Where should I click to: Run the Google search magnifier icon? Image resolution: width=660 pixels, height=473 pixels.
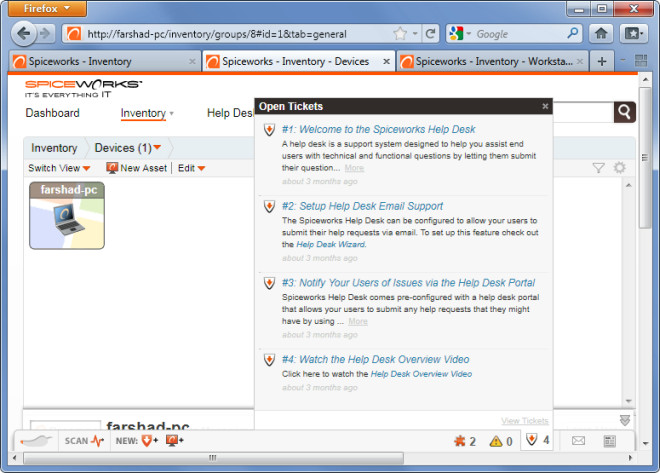[x=572, y=33]
